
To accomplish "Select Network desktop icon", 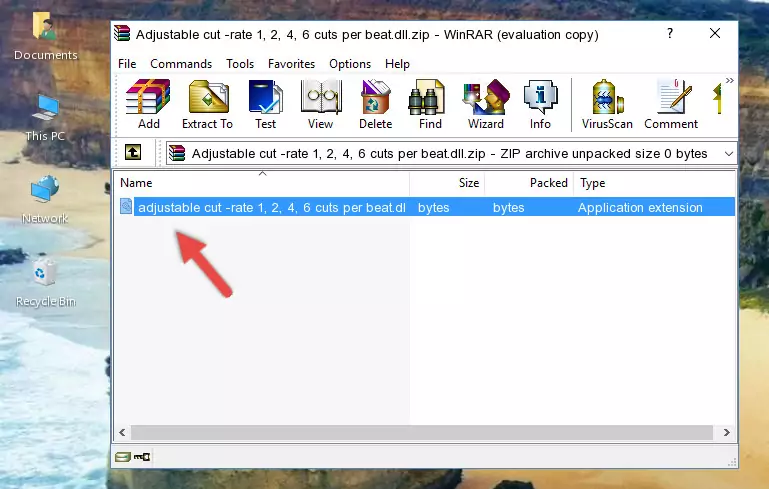I will coord(45,200).
